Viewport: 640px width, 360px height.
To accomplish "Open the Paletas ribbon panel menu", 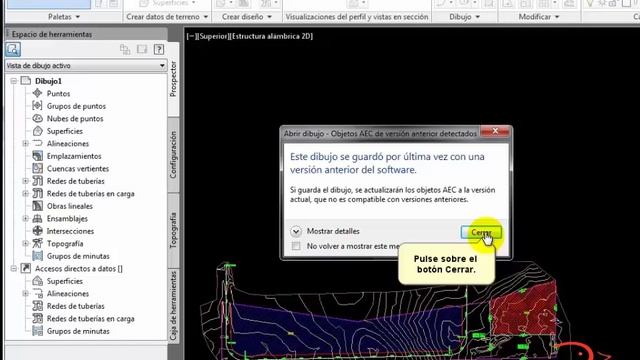I will [x=64, y=17].
